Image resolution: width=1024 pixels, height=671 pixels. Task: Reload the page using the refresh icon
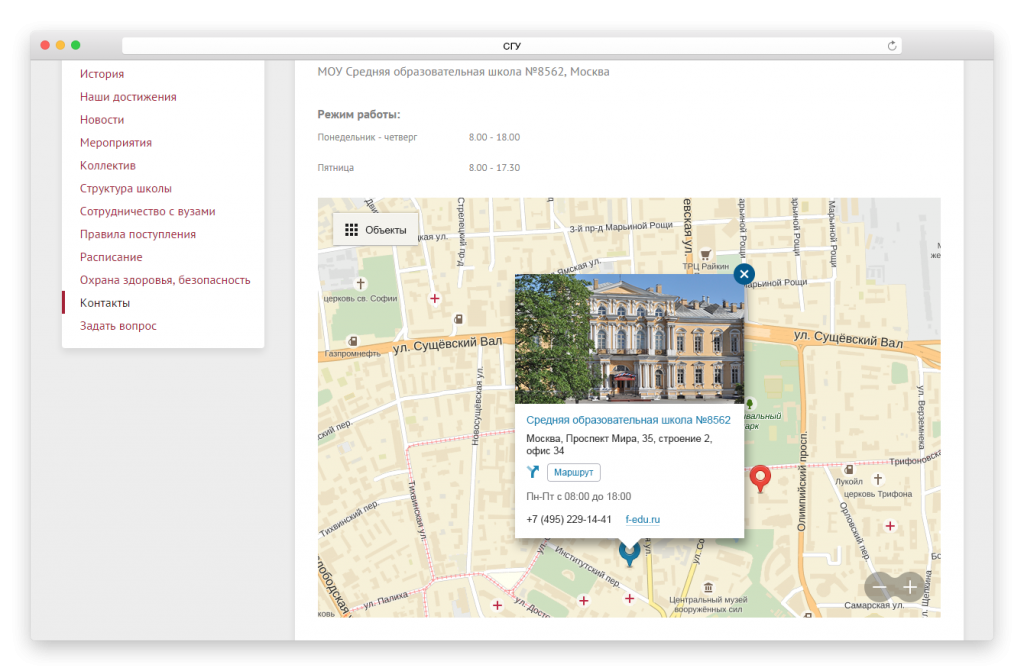(891, 46)
